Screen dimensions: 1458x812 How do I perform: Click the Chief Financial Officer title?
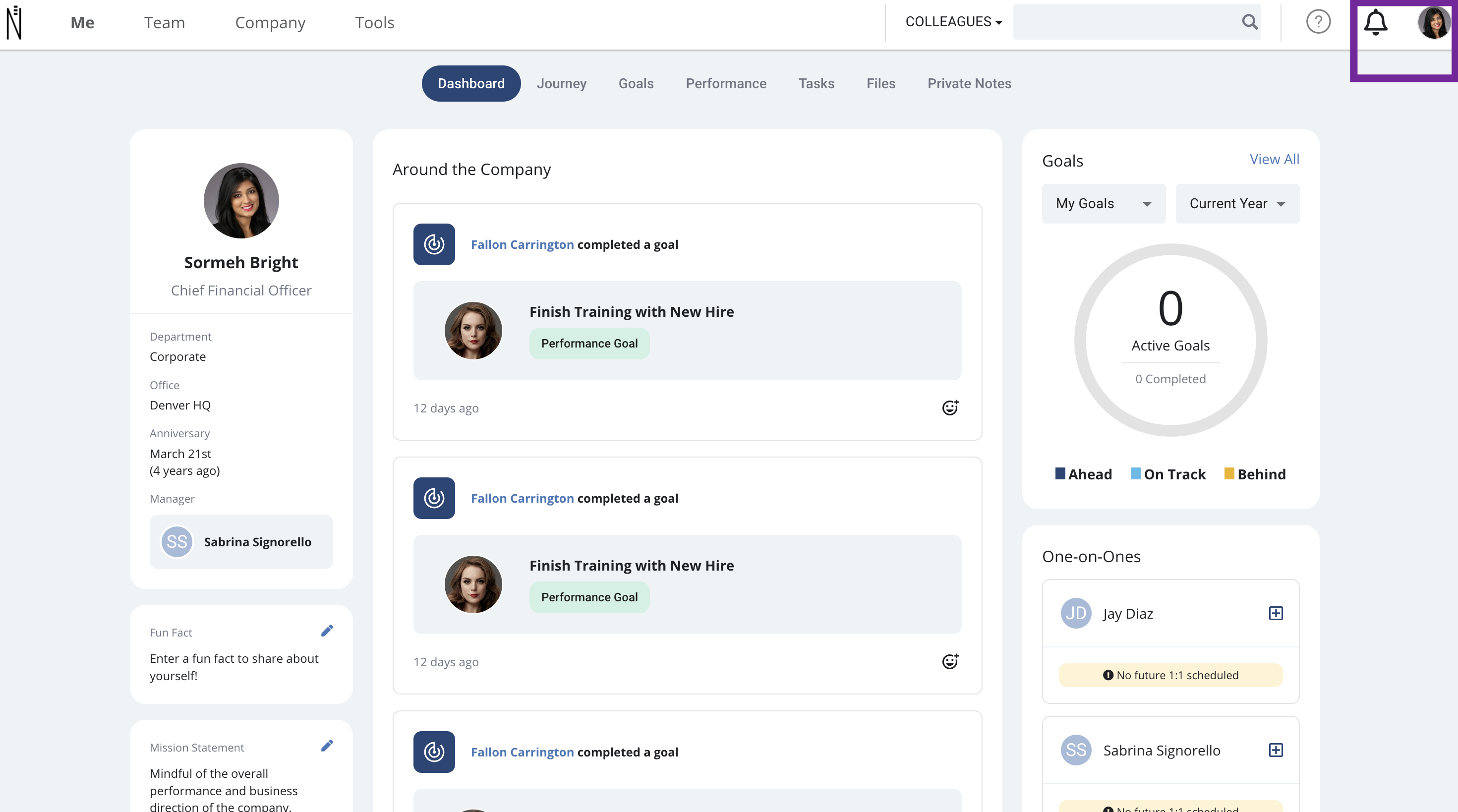(241, 290)
